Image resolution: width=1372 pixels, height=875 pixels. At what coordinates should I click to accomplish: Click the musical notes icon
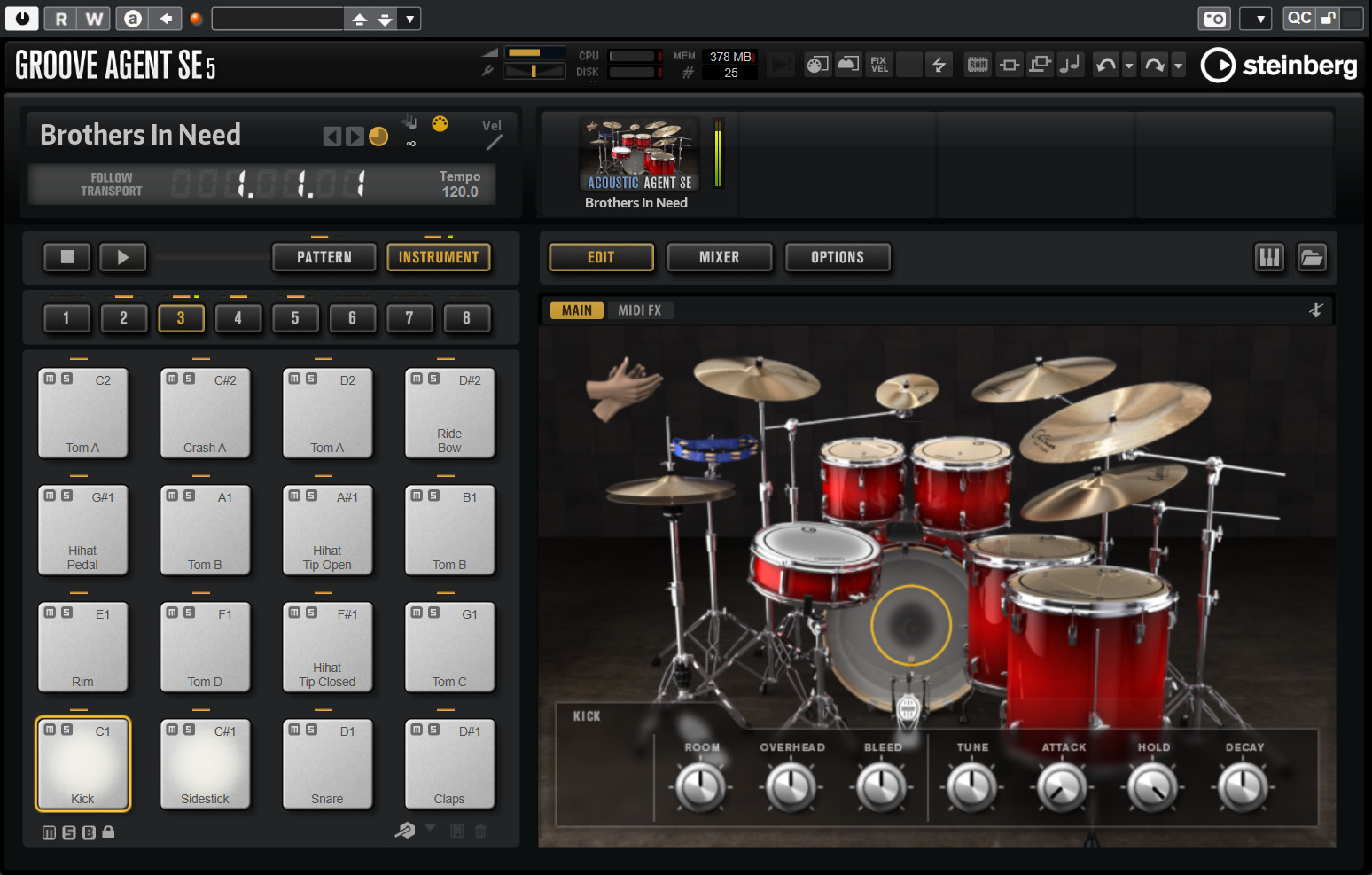click(x=1071, y=65)
